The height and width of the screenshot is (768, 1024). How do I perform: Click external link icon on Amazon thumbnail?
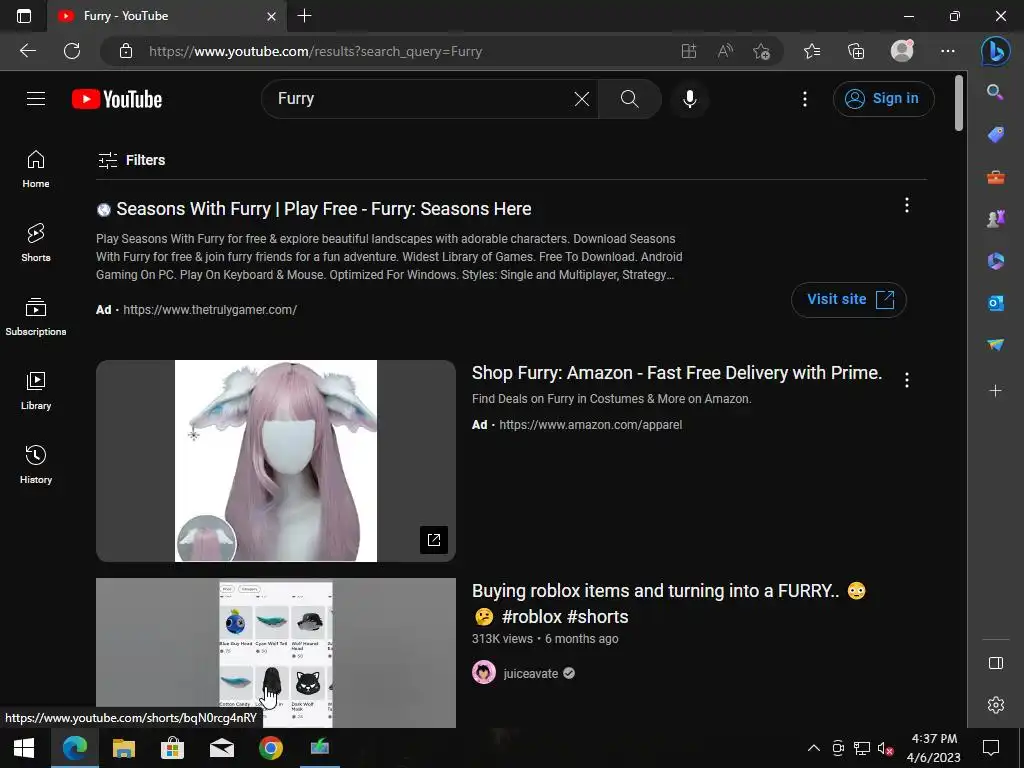(434, 539)
